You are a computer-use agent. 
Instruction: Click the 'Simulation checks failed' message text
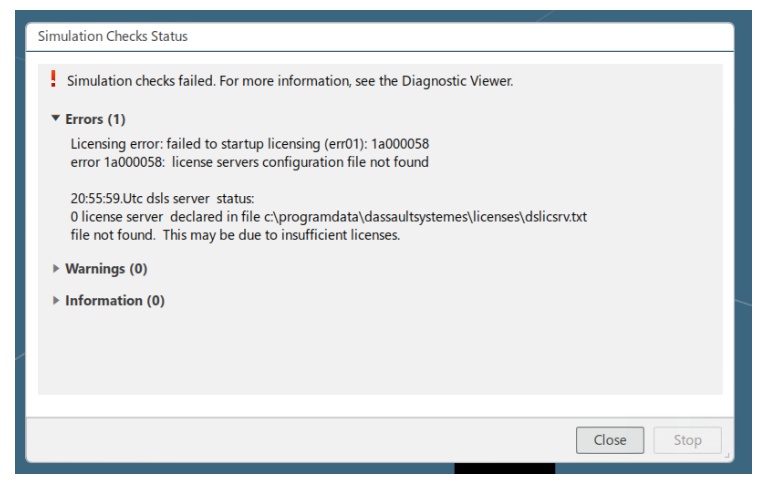pyautogui.click(x=141, y=81)
